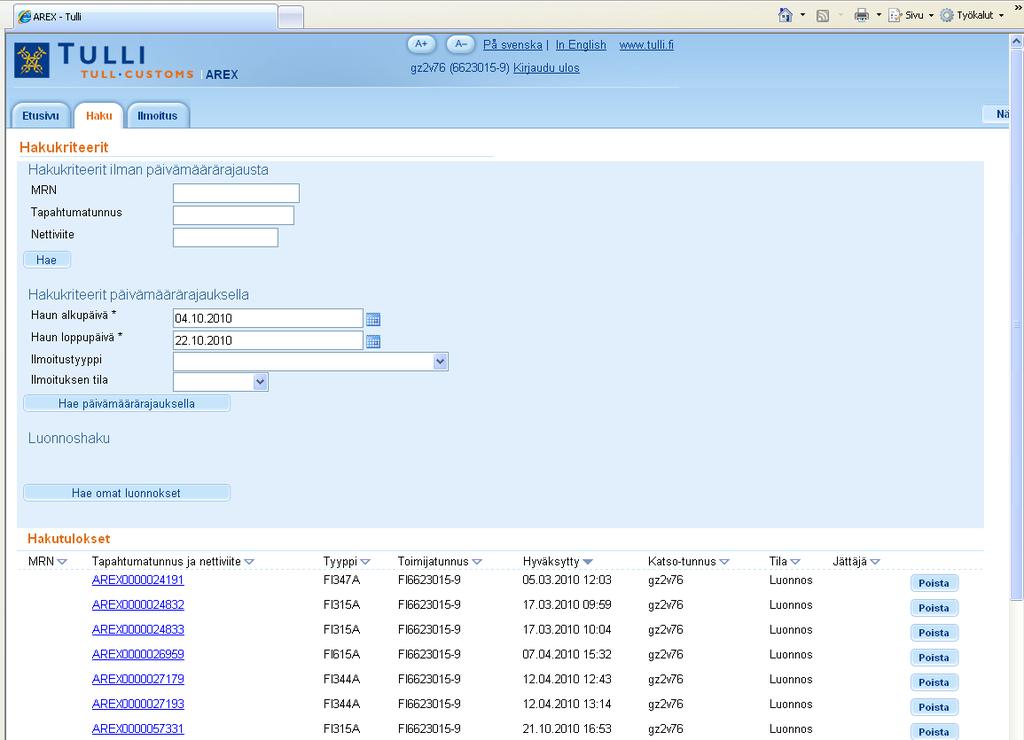Click Hae päivämäärärajauksella button
The height and width of the screenshot is (740, 1024).
pos(127,404)
